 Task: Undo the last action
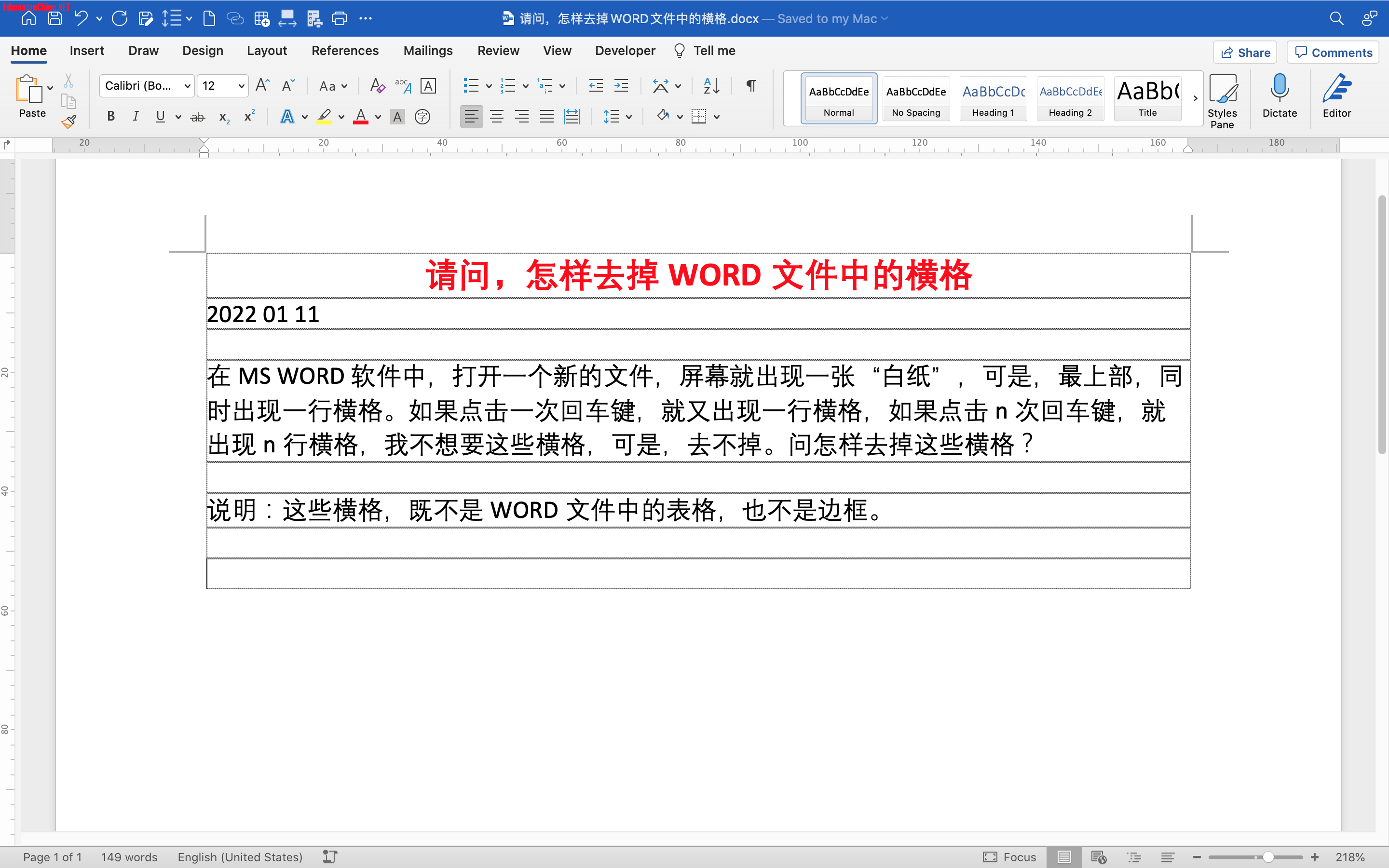81,18
